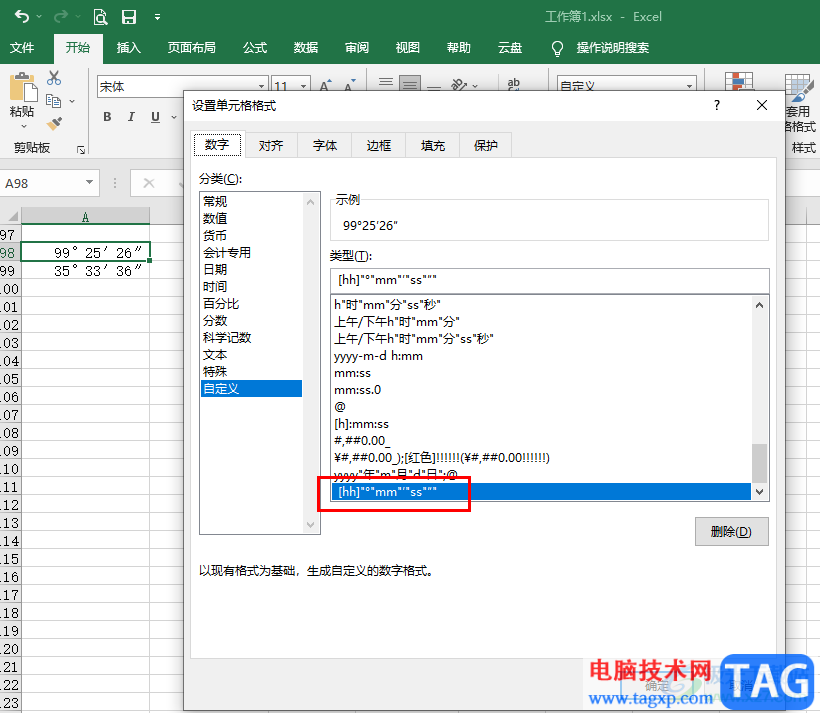Select 自定义 in the category list
820x713 pixels.
pyautogui.click(x=251, y=389)
